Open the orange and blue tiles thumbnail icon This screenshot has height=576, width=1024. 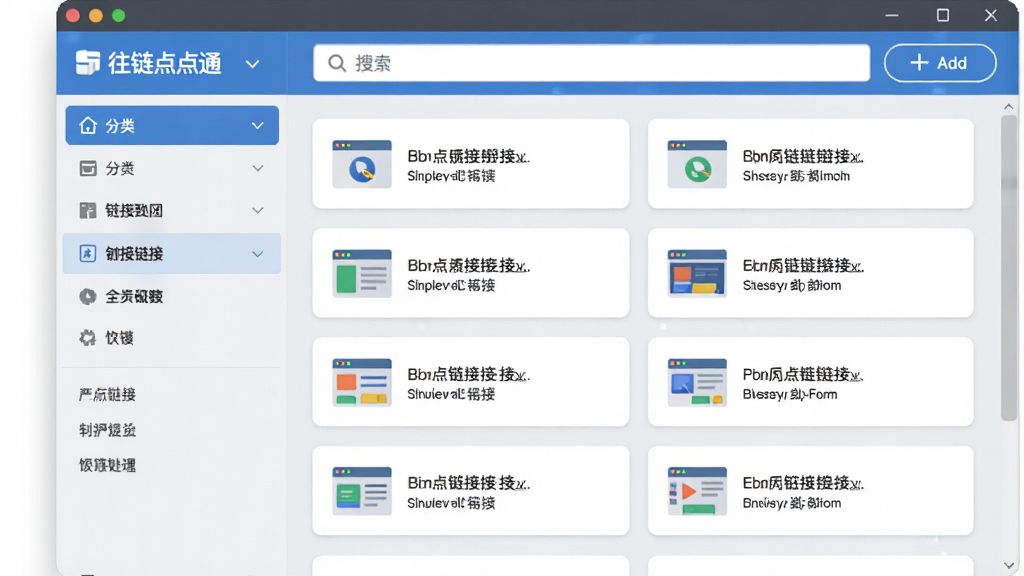point(362,382)
